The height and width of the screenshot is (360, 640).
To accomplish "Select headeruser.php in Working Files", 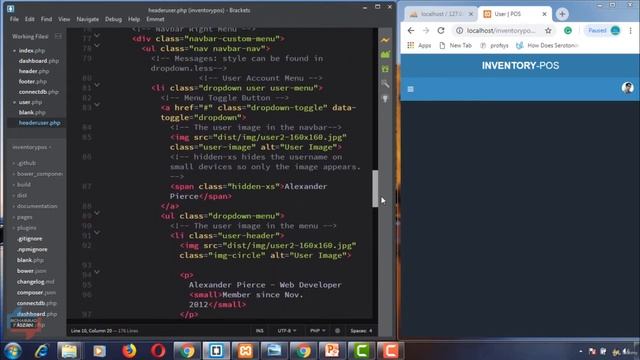I will click(39, 122).
